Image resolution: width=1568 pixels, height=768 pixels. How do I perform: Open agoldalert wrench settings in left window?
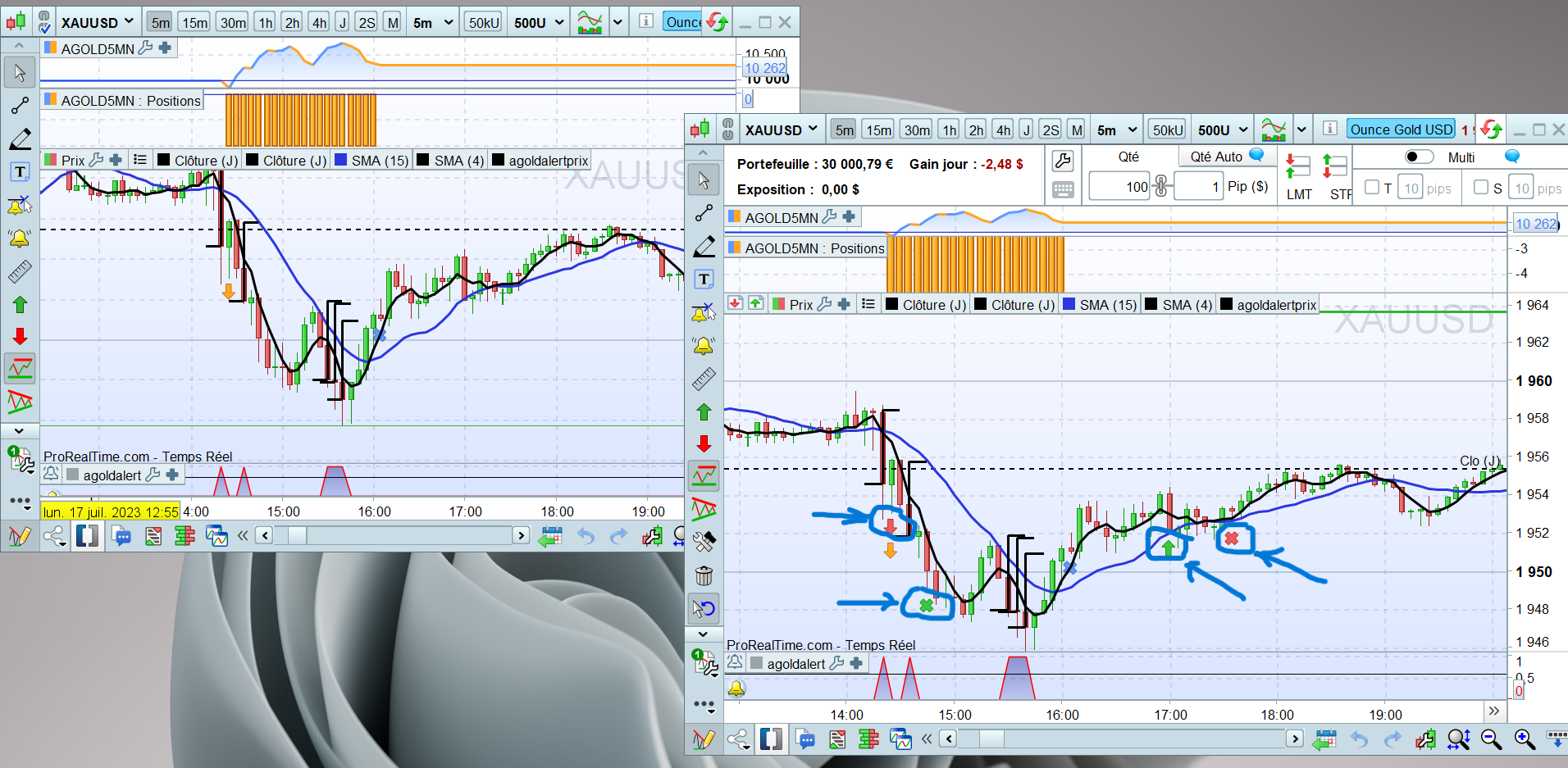[153, 475]
